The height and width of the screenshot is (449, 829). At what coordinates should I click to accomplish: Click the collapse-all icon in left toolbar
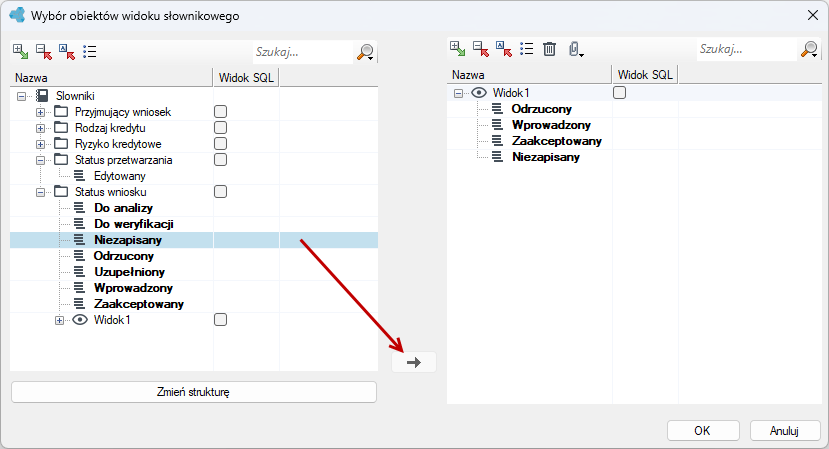pos(44,52)
